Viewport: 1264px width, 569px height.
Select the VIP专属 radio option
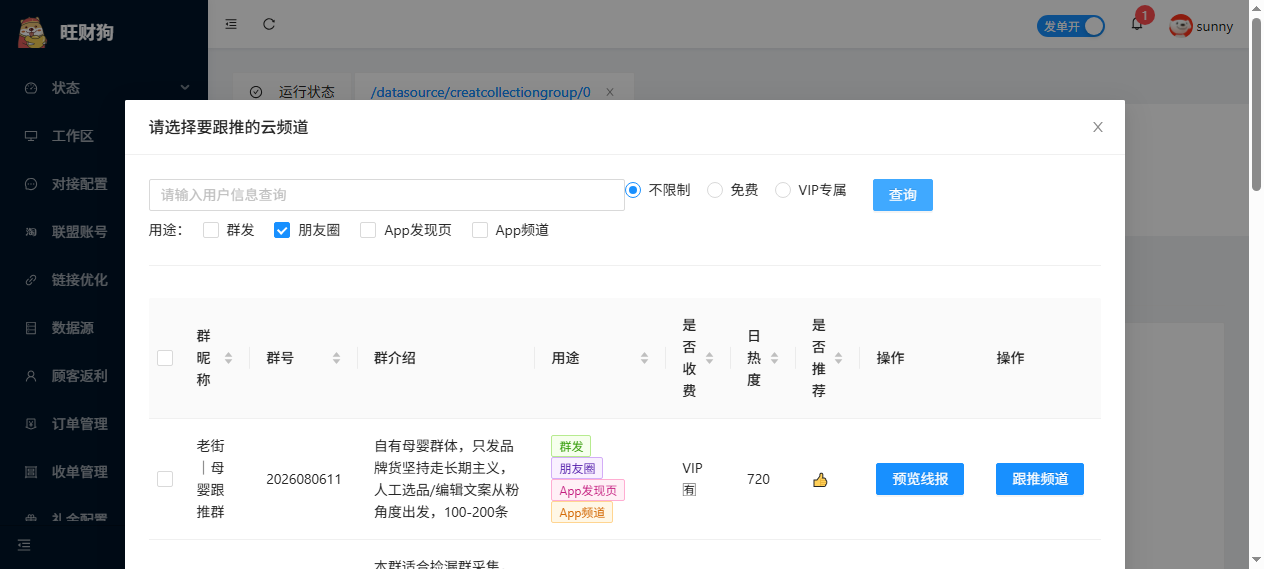click(783, 190)
